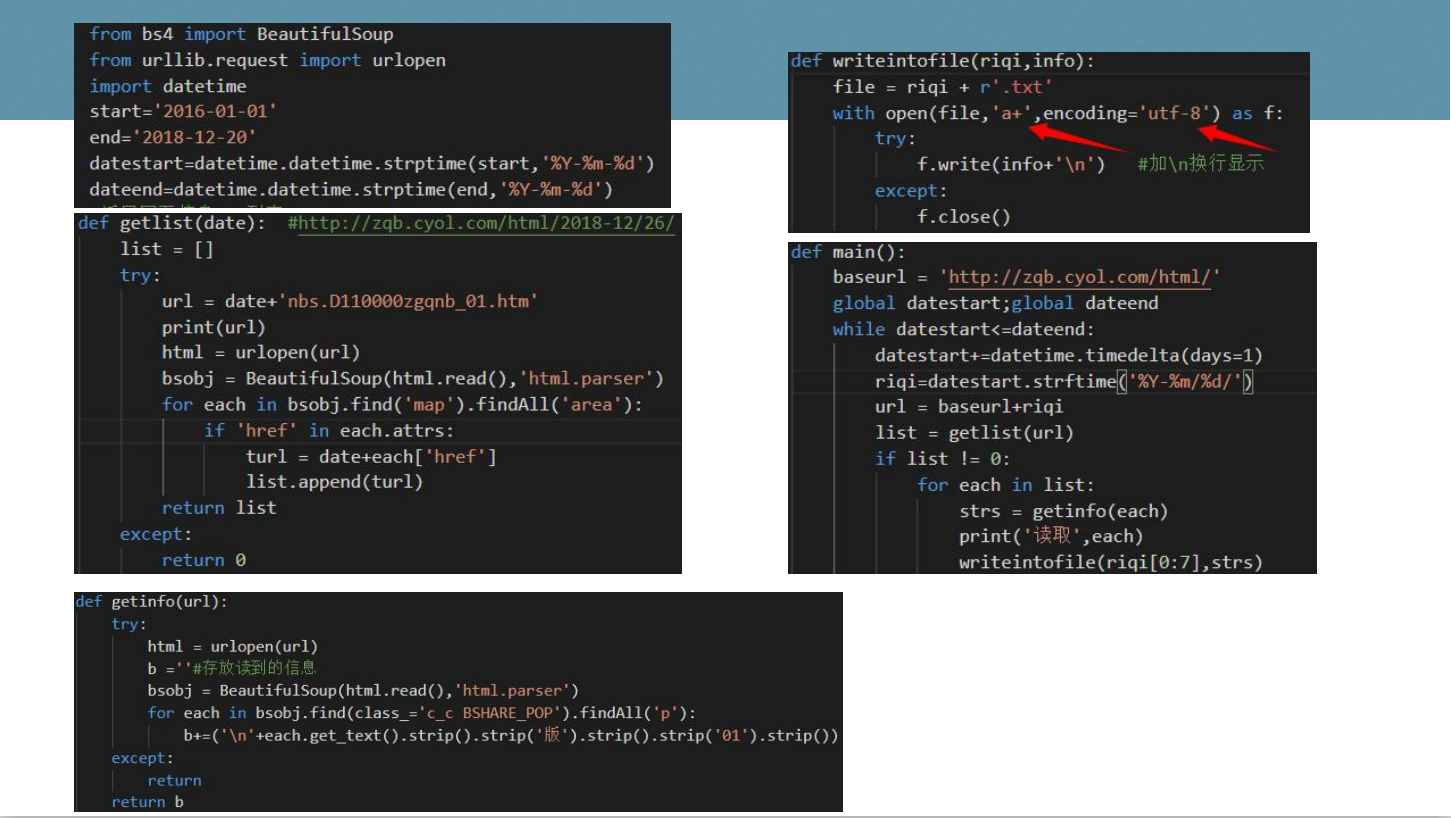Image resolution: width=1451 pixels, height=818 pixels.
Task: Click the 'list.append(turl)' statement
Action: (334, 482)
